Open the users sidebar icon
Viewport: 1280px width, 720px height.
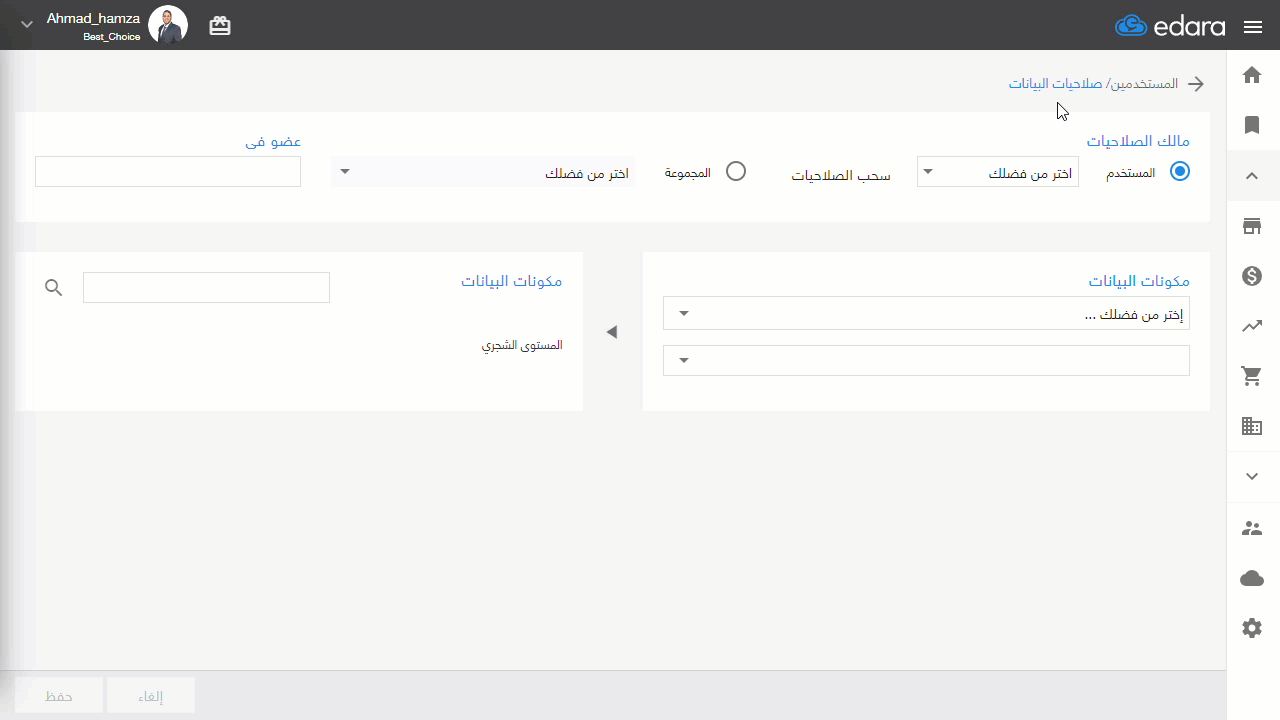(x=1252, y=528)
